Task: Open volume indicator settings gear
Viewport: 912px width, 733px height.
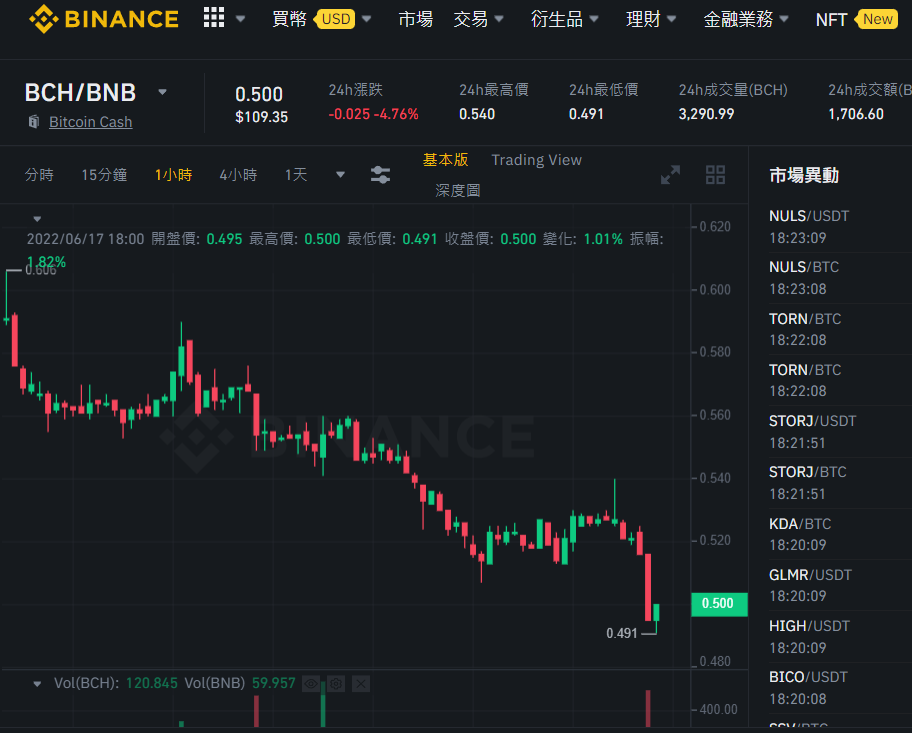Action: tap(336, 684)
